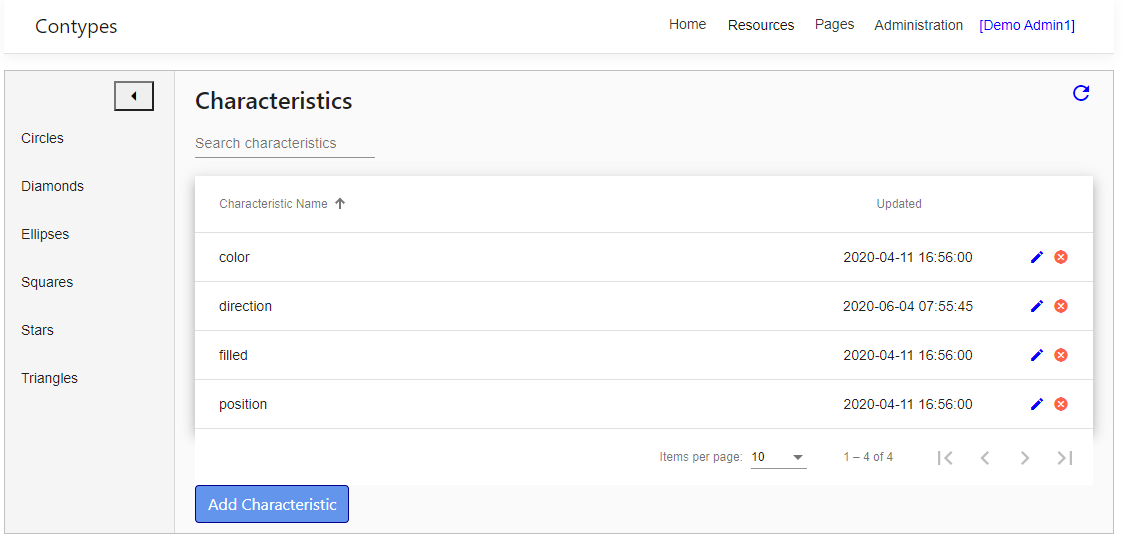
Task: Open the Demo Admin1 user link
Action: click(x=1026, y=25)
